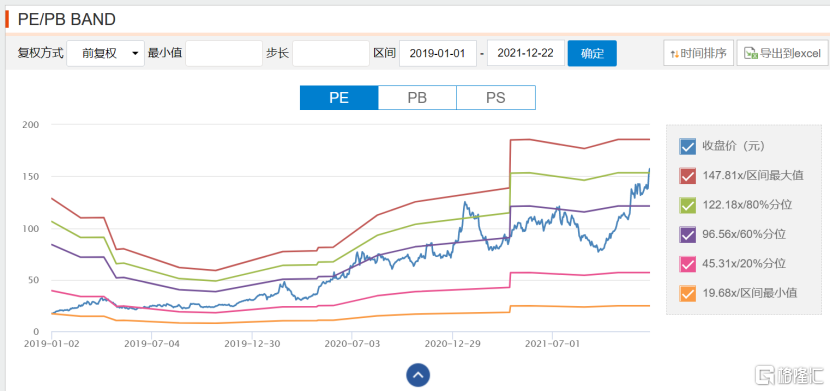Screen dimensions: 830x392
Task: Select the 复权方式 label
Action: point(41,53)
